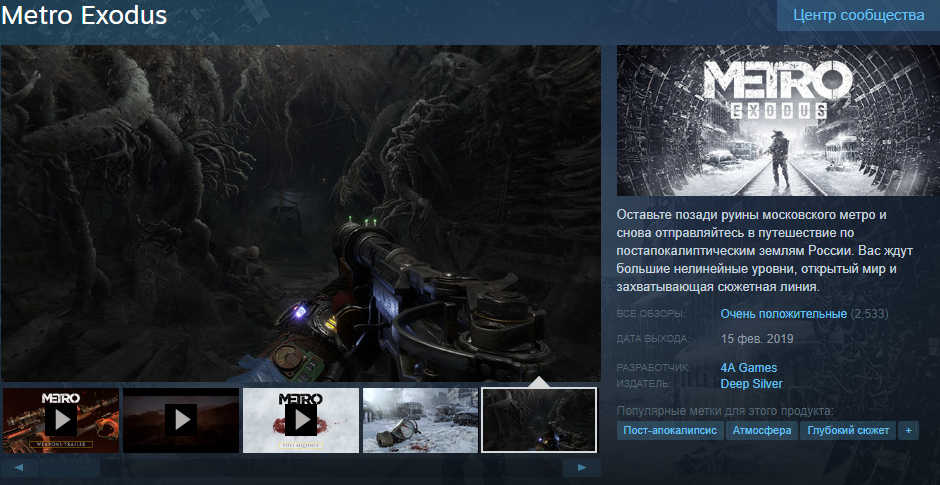Image resolution: width=940 pixels, height=485 pixels.
Task: Click the thumbnail strip scrollbar track
Action: click(x=301, y=468)
